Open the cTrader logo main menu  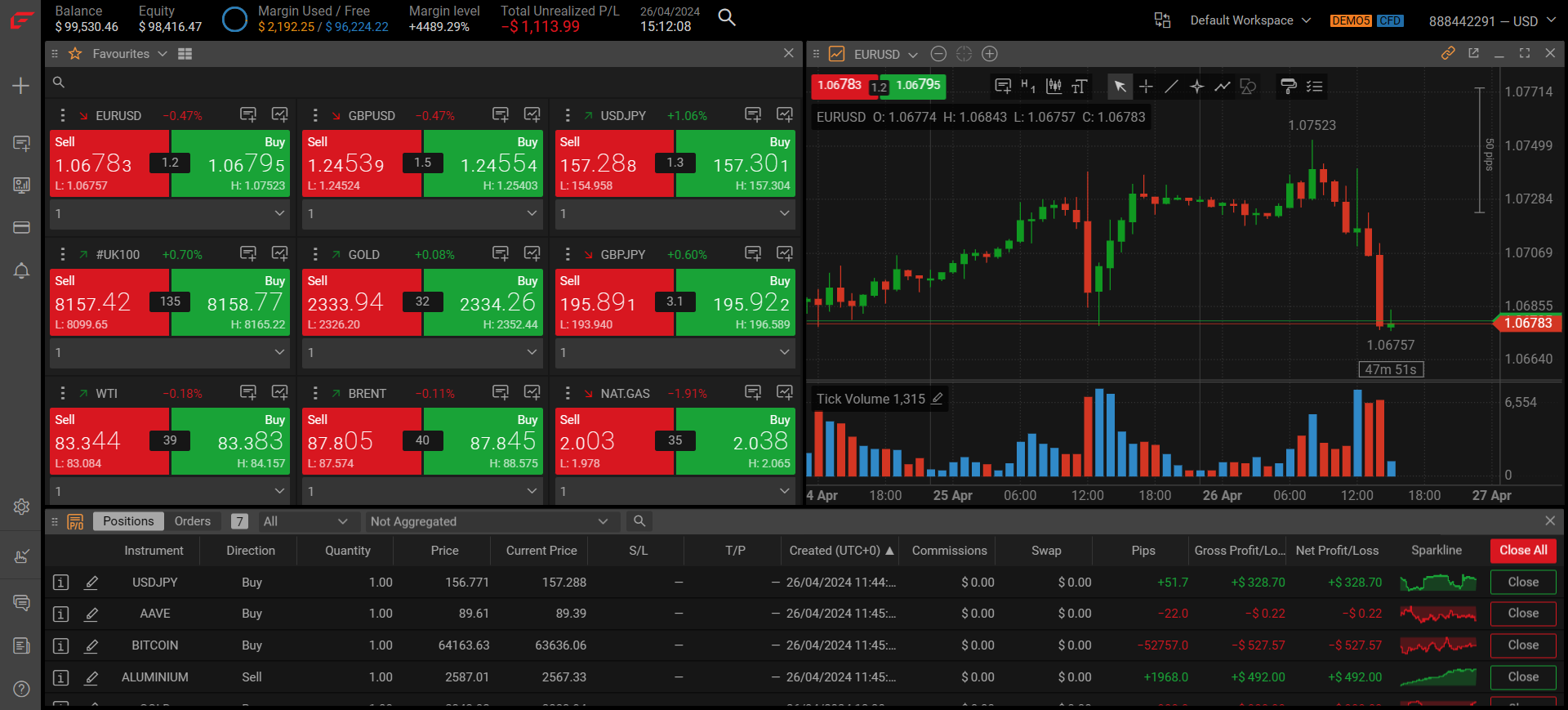21,20
